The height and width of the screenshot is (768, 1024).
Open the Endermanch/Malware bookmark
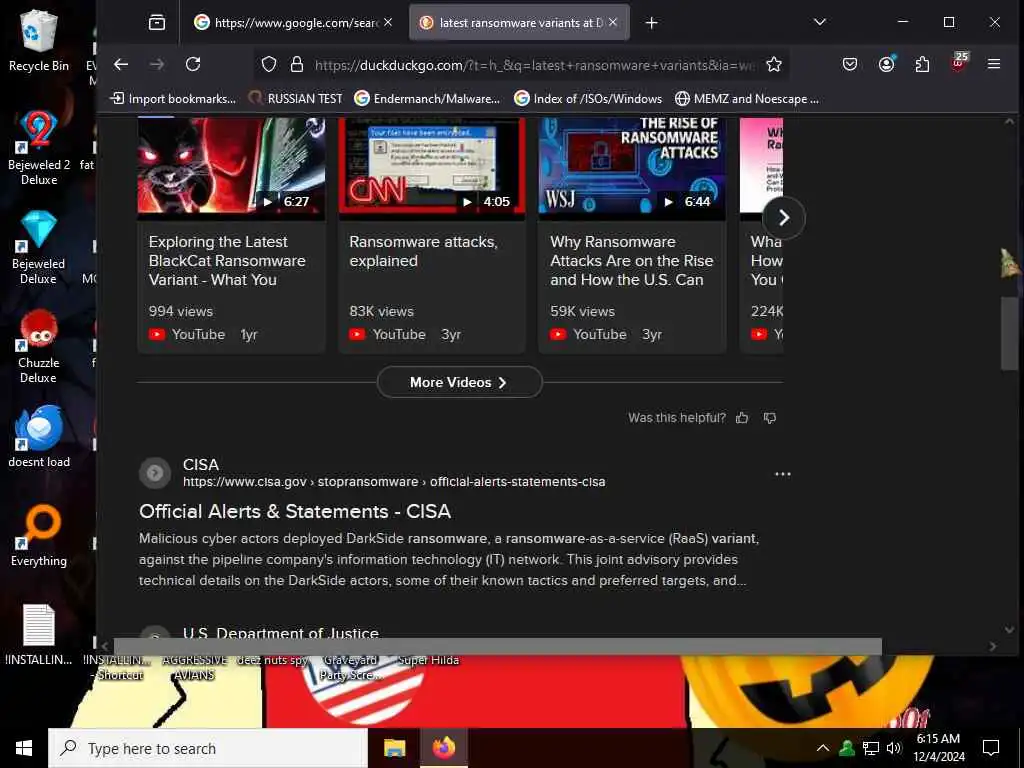pyautogui.click(x=428, y=99)
